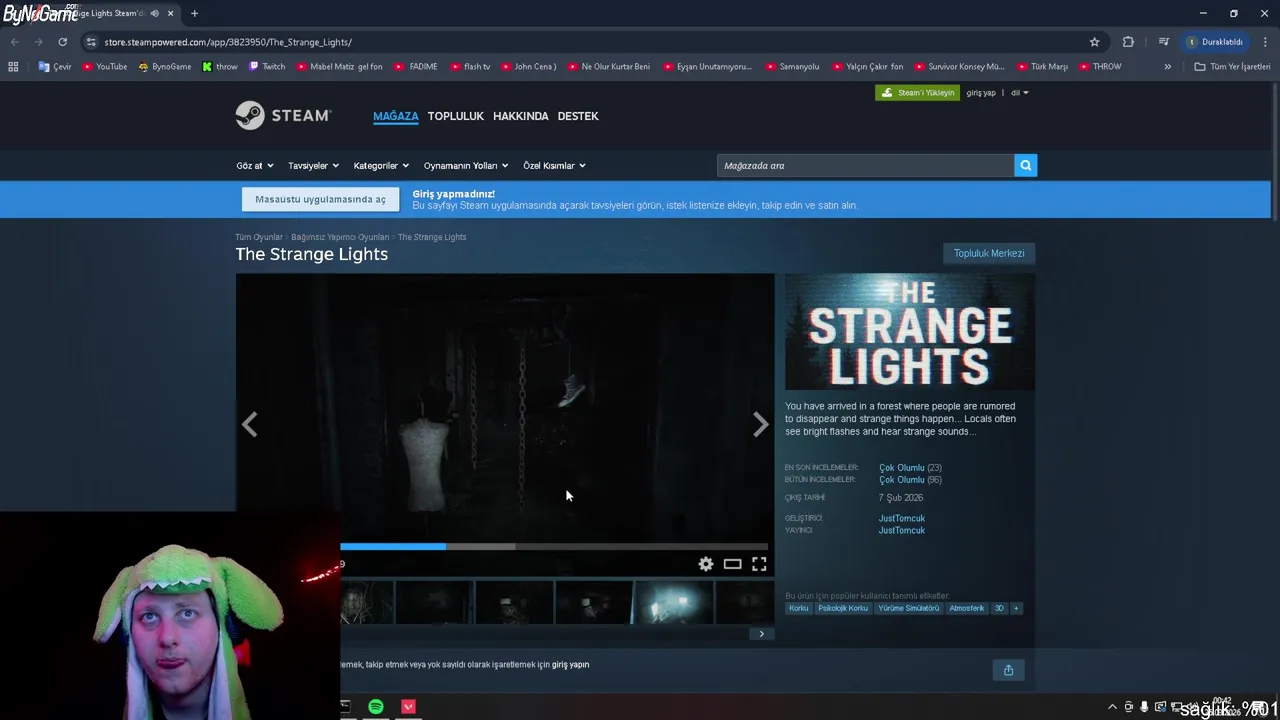This screenshot has width=1280, height=720.
Task: Click the bold giriş yapın link below media
Action: coord(570,665)
